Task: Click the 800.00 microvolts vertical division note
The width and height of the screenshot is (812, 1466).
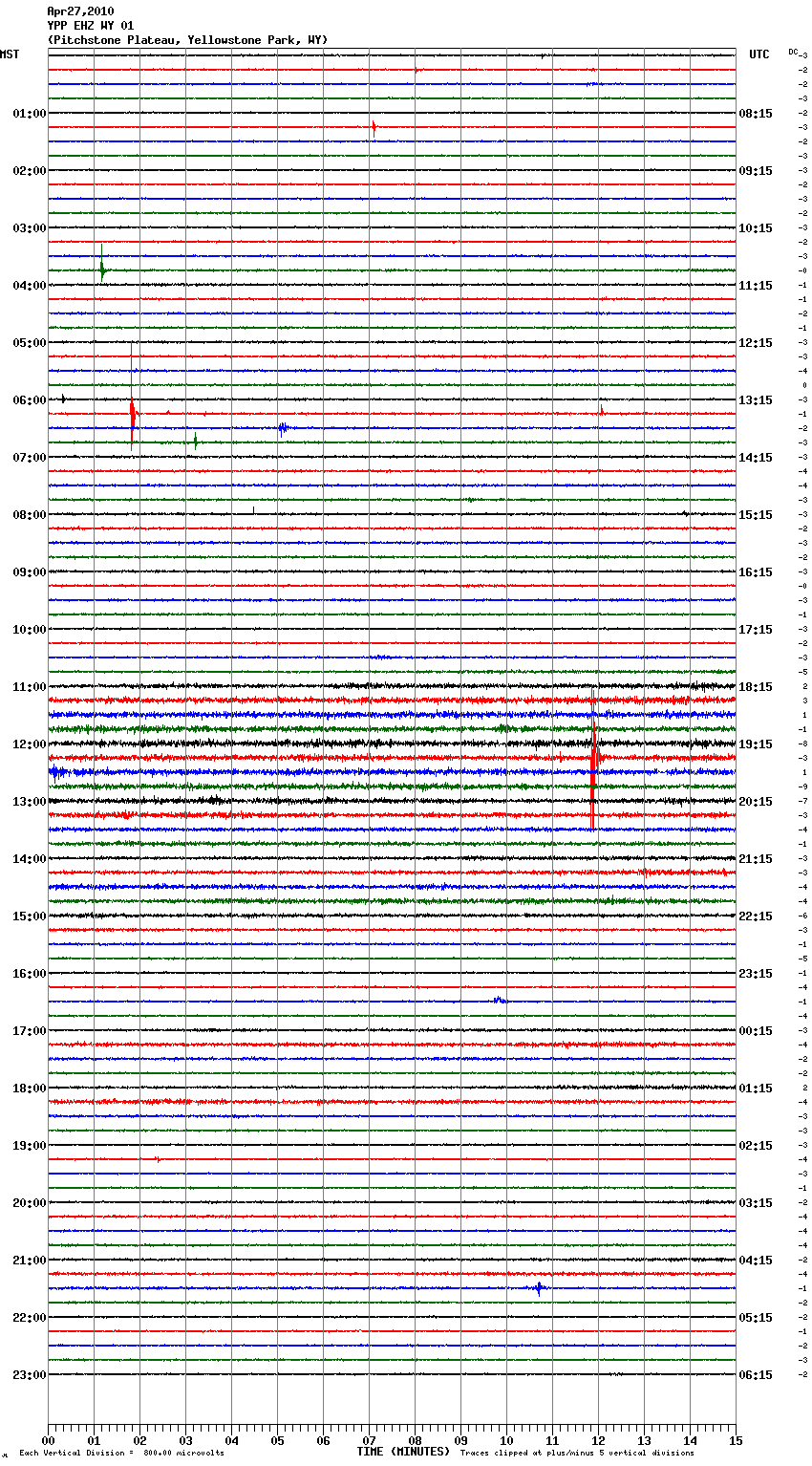Action: tap(121, 1453)
